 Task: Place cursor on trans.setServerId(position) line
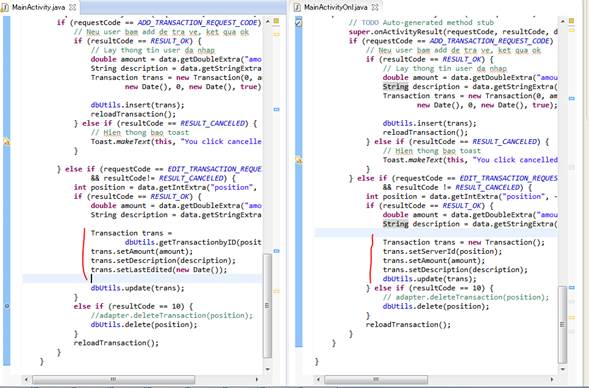(x=442, y=251)
